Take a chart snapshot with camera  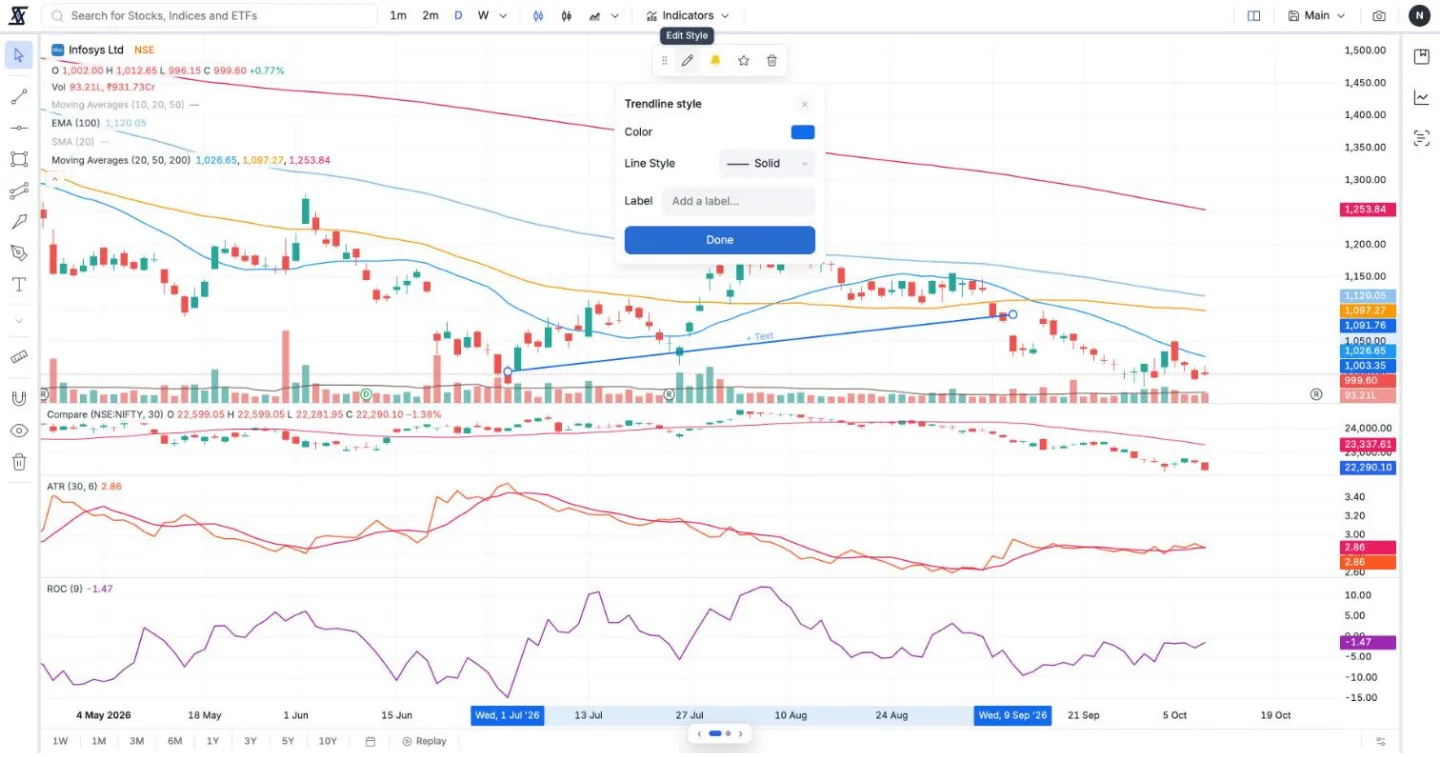point(1379,16)
